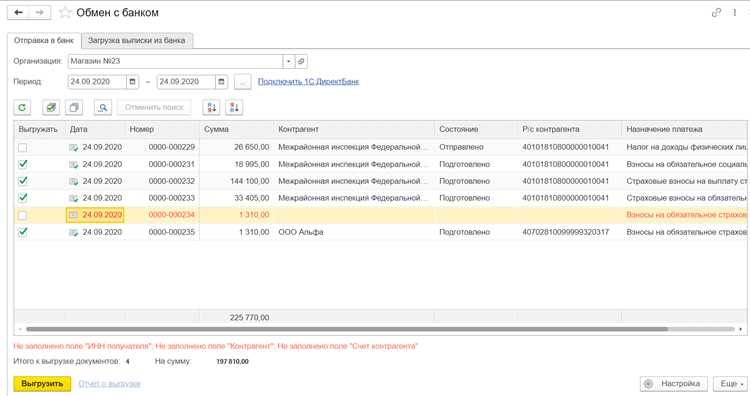This screenshot has height=396, width=750.
Task: Click the get link icon at top right
Action: 716,13
